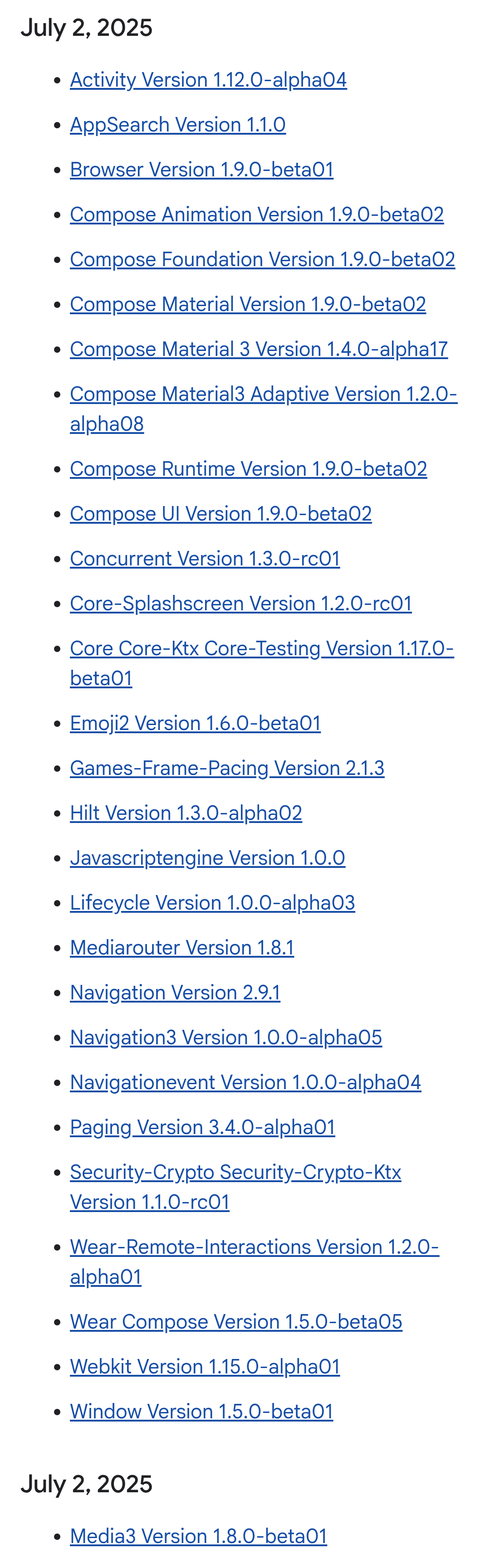490x1568 pixels.
Task: Click Webkit Version 1.15.0-alpha01 link
Action: tap(205, 1367)
